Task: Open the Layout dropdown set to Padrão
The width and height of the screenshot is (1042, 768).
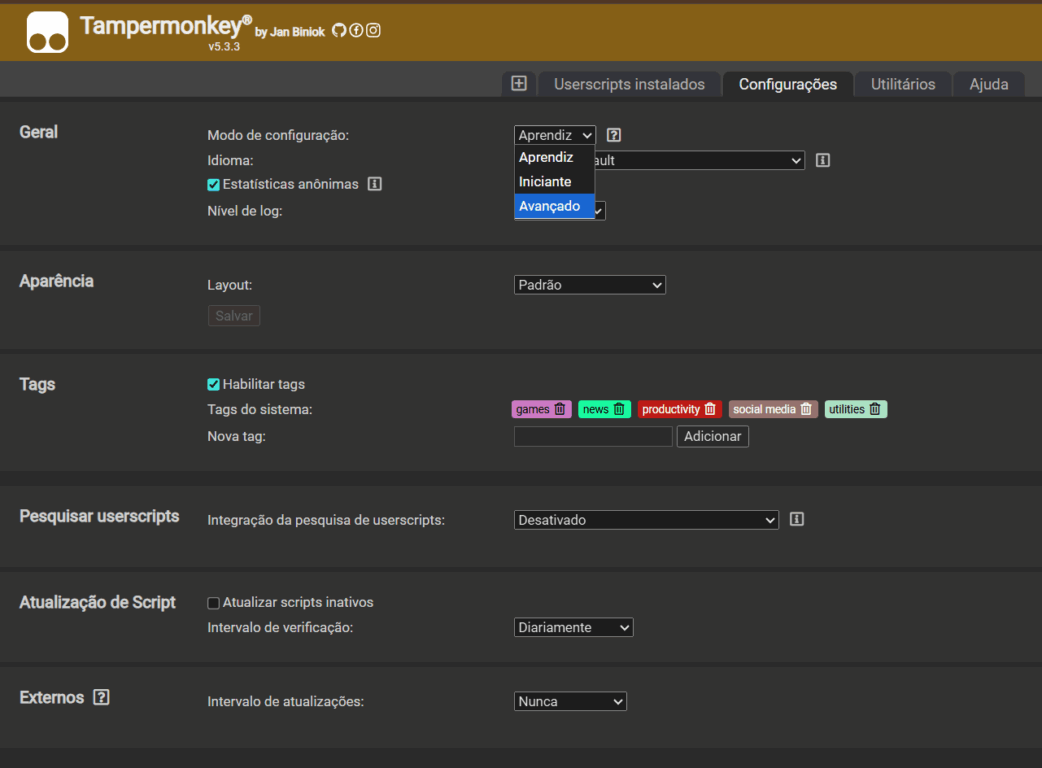Action: coord(589,285)
